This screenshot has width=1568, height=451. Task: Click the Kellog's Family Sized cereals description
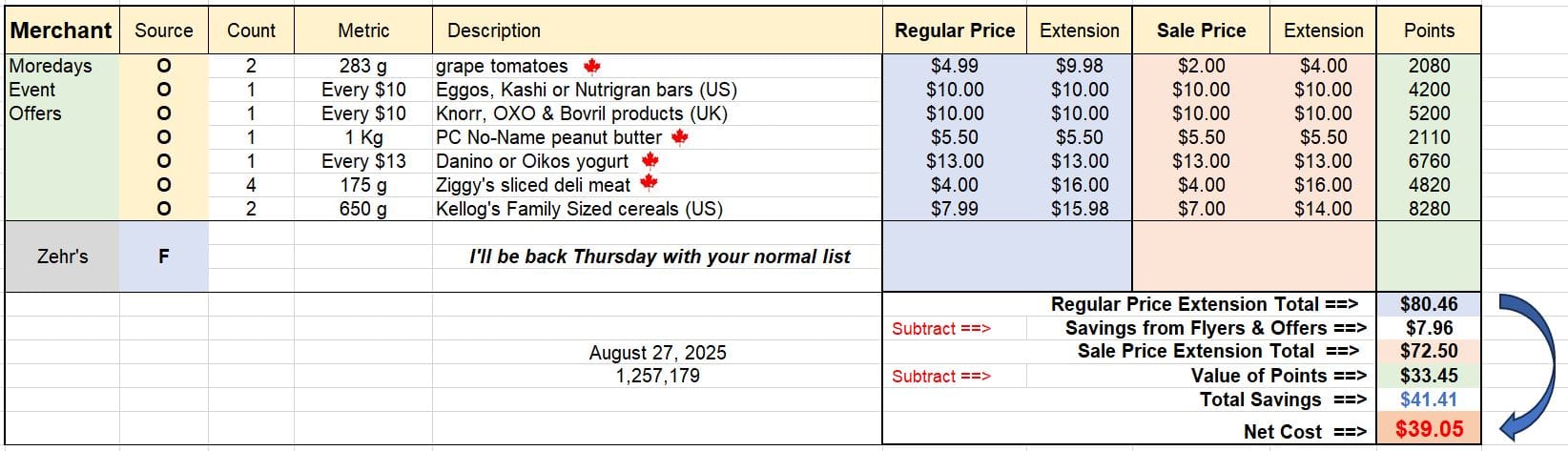point(579,209)
